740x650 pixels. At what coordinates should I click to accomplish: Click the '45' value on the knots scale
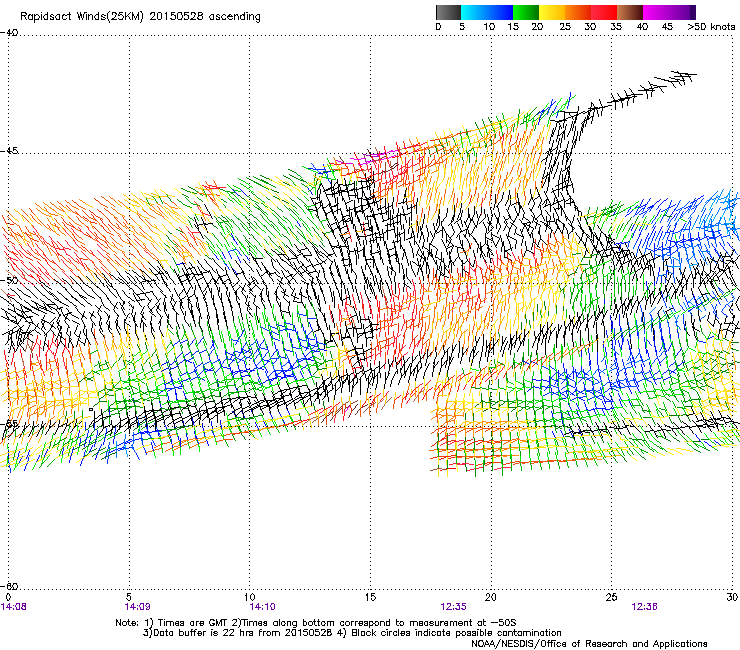667,27
